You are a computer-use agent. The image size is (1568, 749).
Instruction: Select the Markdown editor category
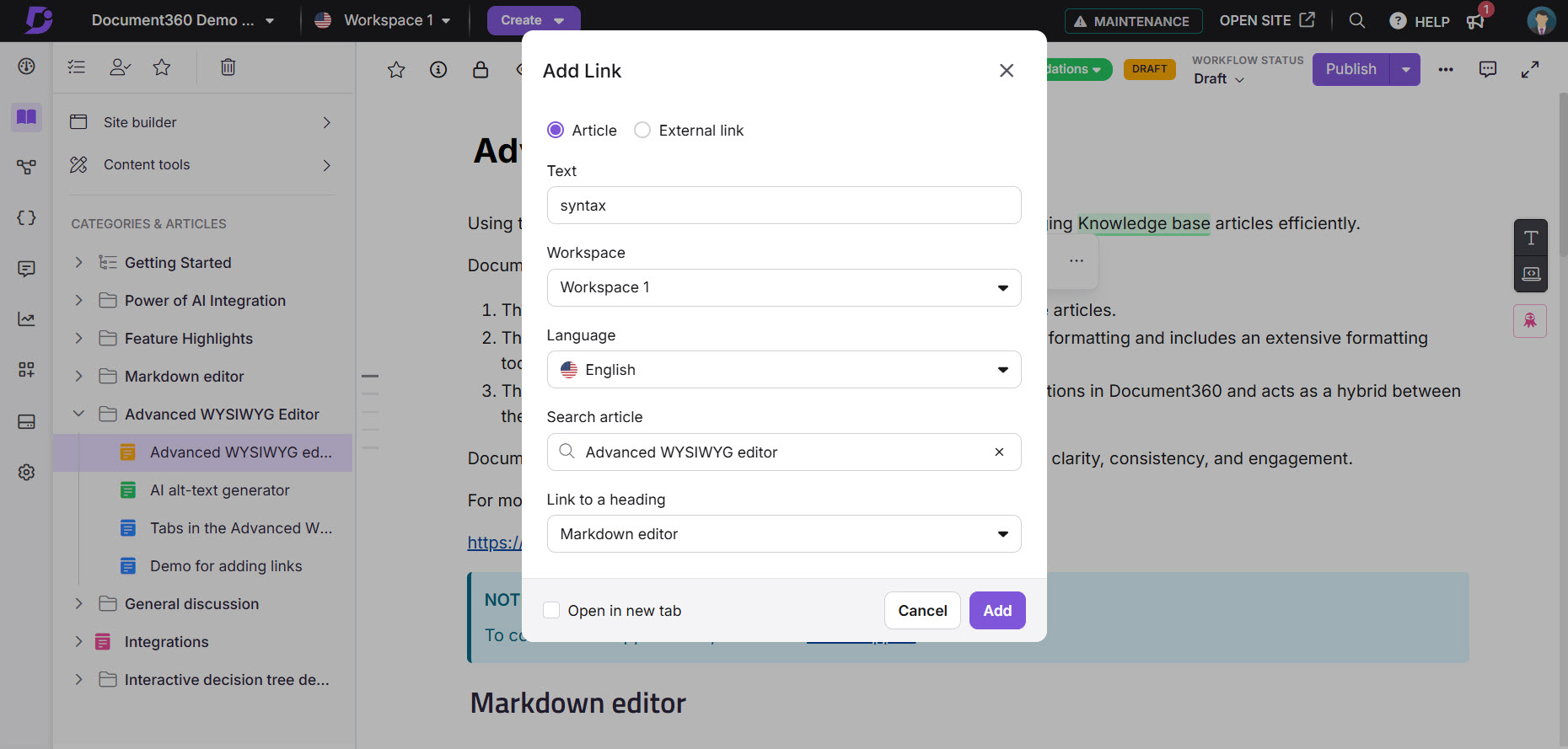point(184,377)
